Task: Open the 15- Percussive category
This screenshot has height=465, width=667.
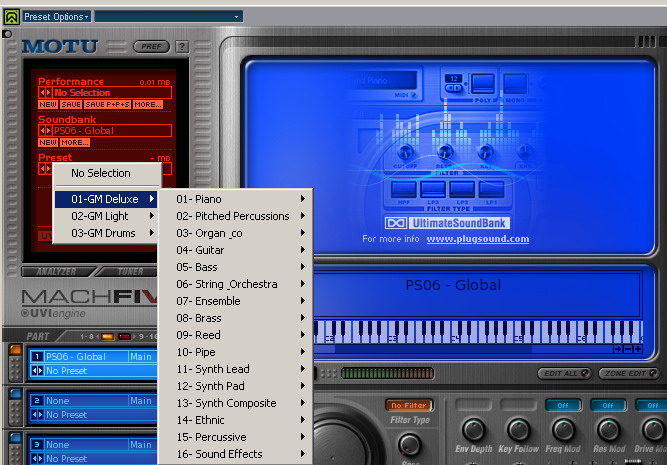Action: (x=235, y=437)
